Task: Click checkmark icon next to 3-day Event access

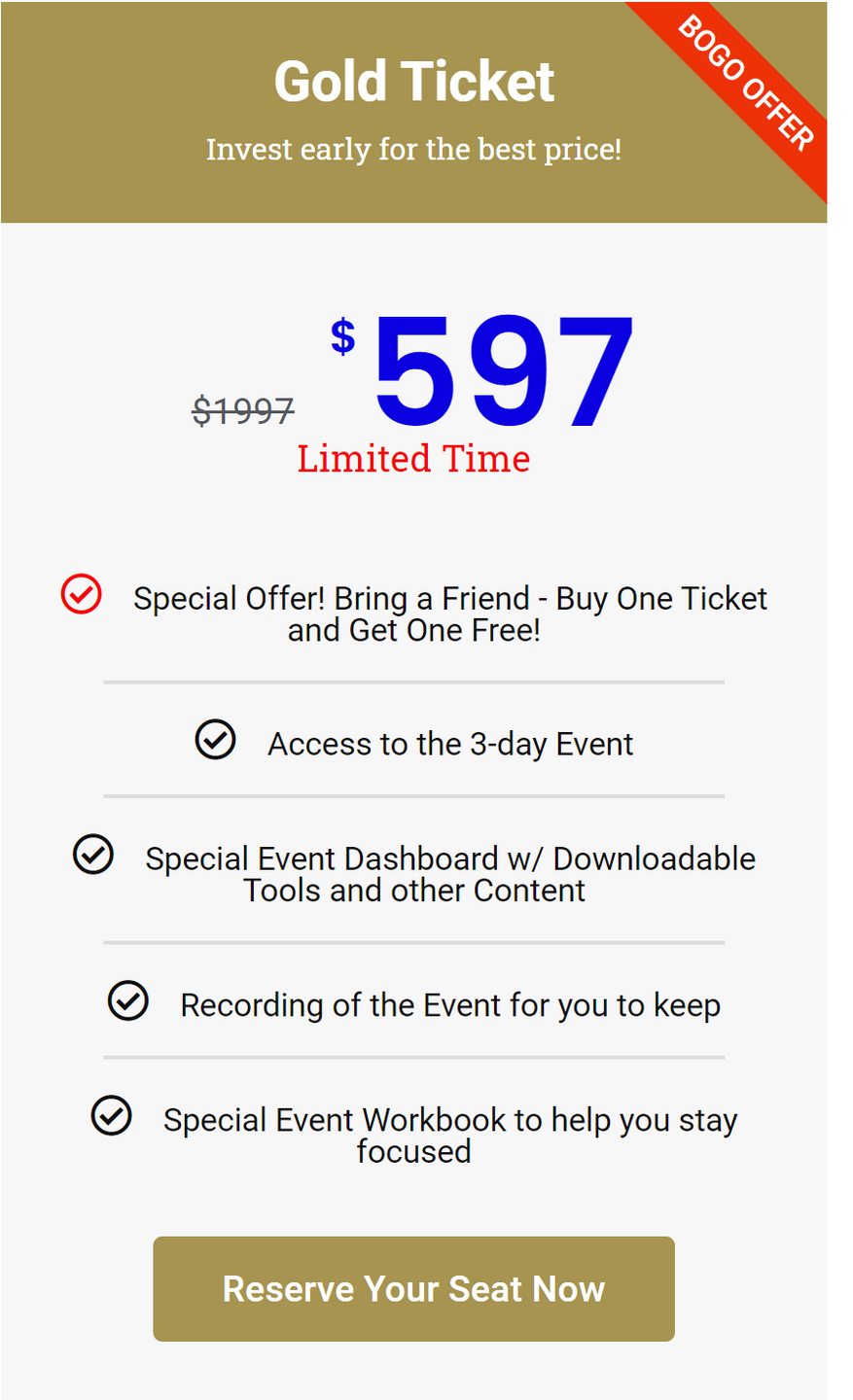Action: [215, 740]
